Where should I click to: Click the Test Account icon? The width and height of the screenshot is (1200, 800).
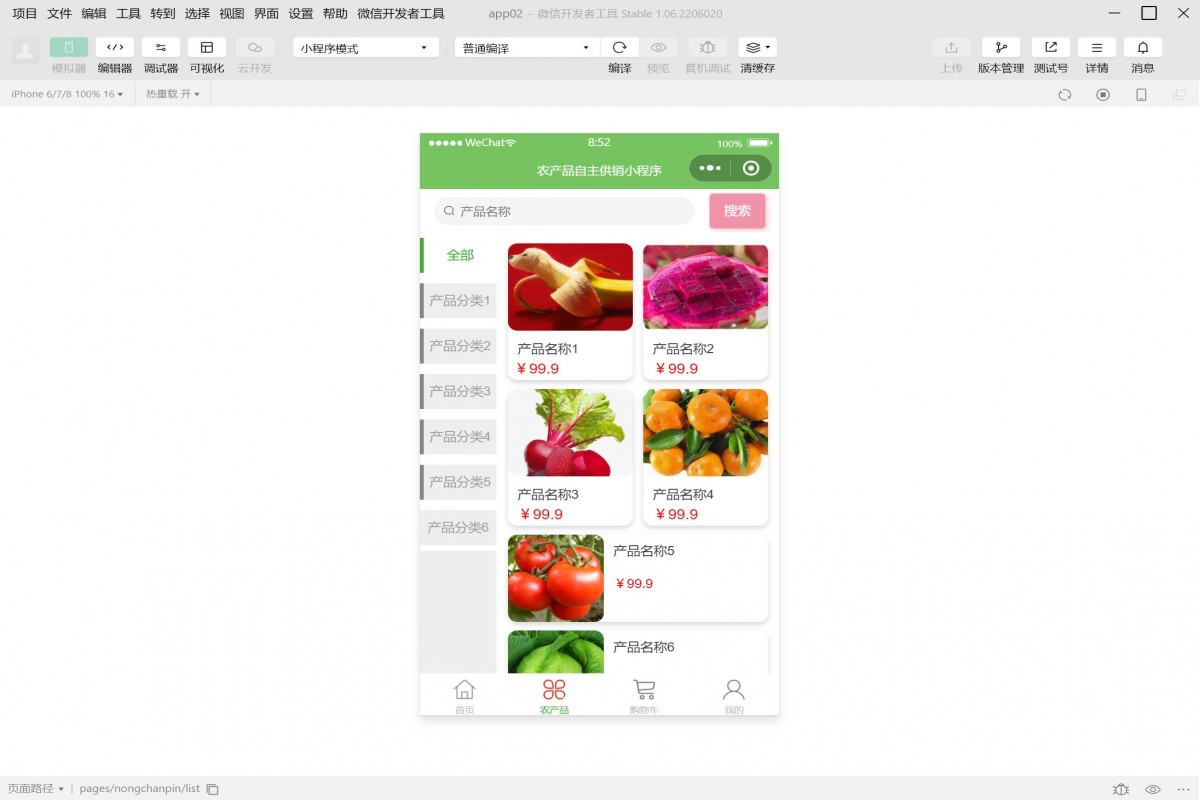coord(1050,48)
